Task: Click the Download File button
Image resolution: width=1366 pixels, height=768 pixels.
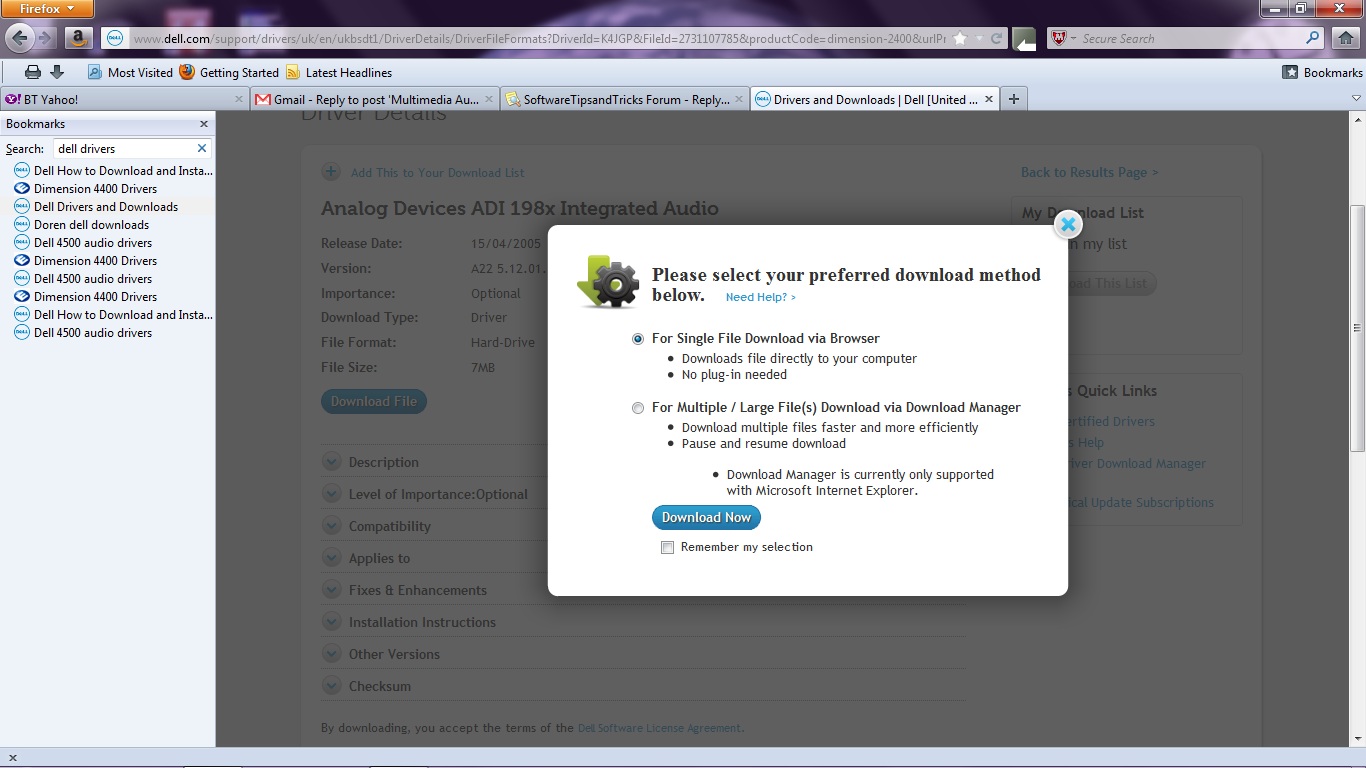Action: point(374,401)
